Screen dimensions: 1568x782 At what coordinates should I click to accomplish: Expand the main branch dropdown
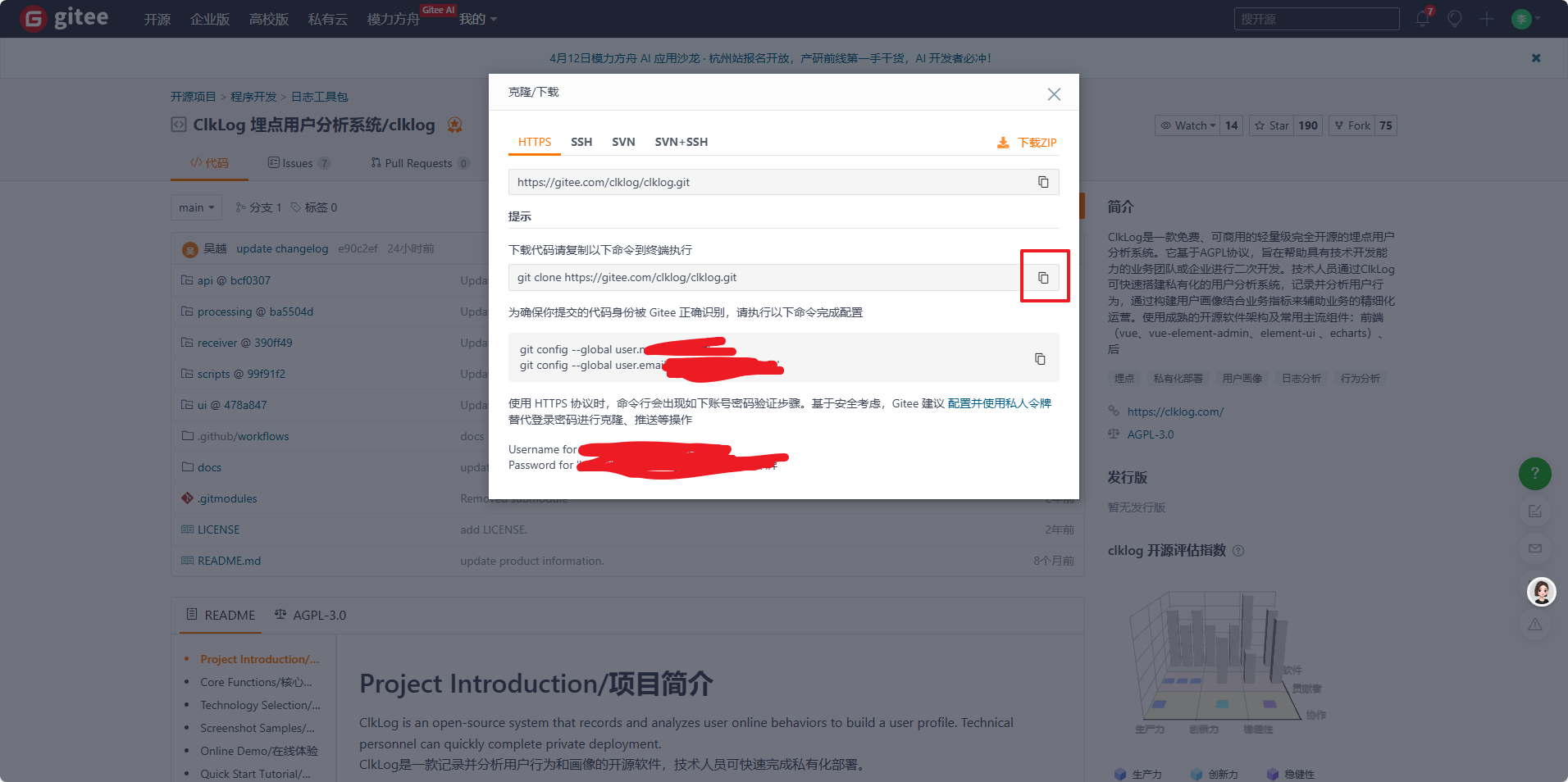197,207
